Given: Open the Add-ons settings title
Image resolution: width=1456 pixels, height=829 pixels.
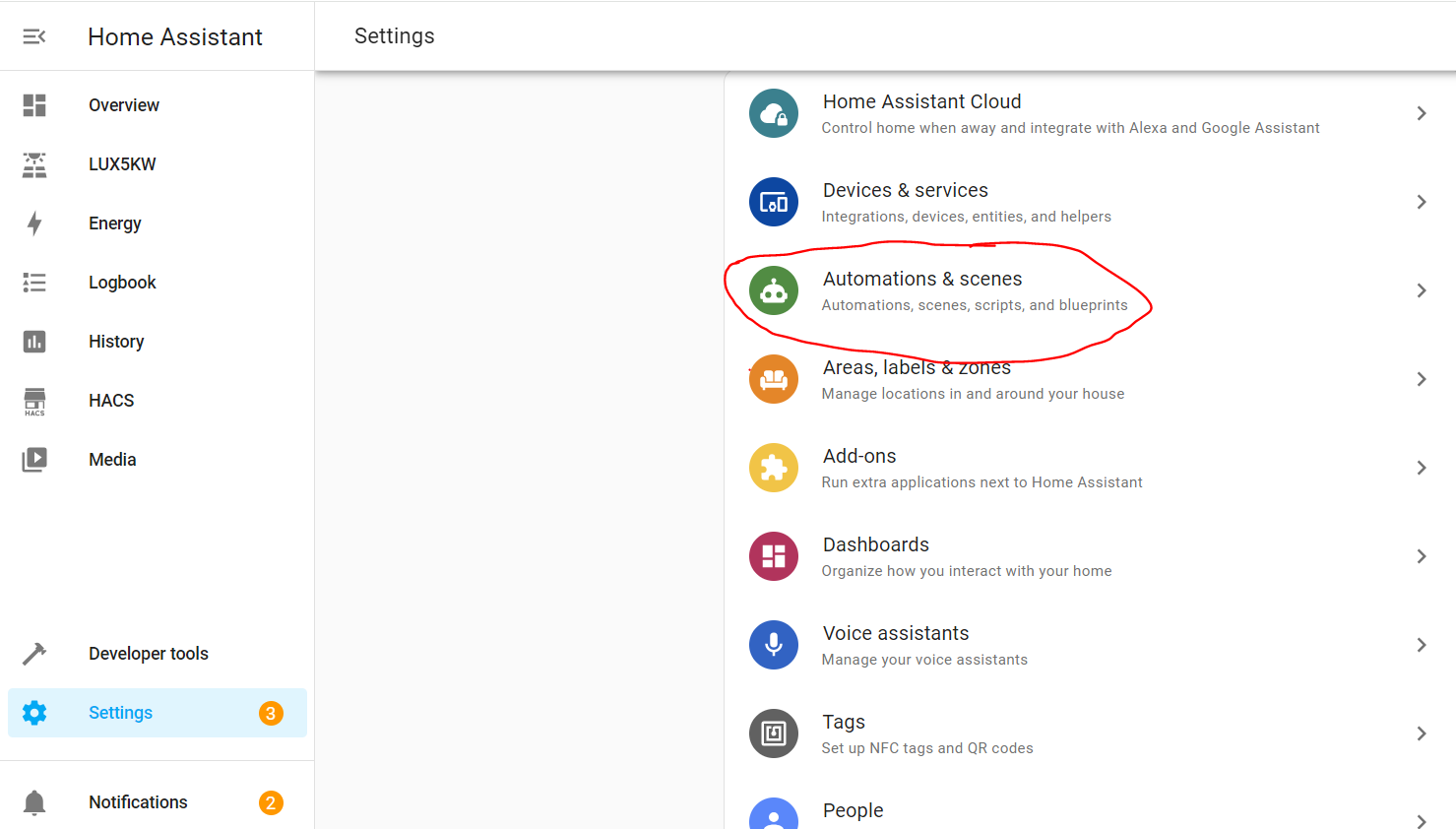Looking at the screenshot, I should pyautogui.click(x=859, y=456).
